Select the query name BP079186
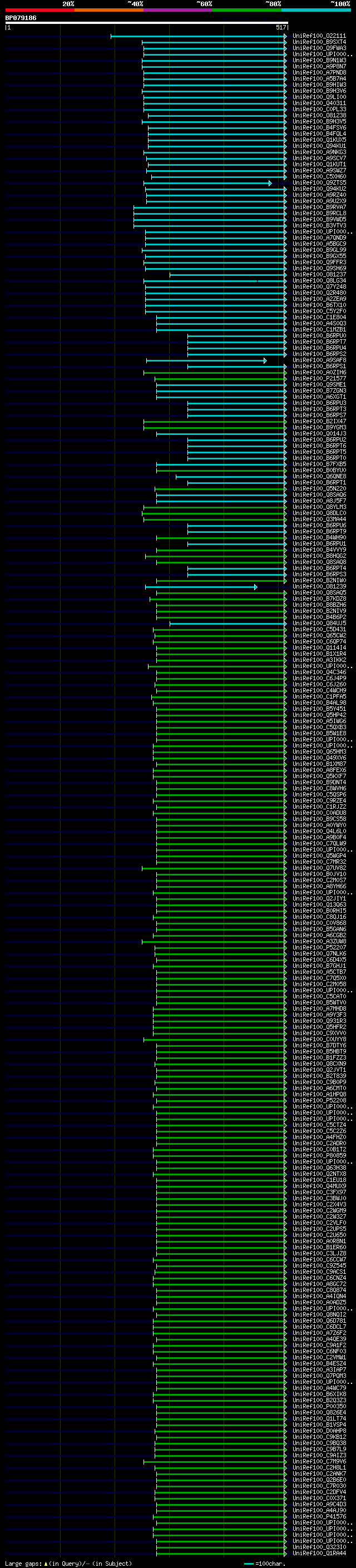The image size is (356, 1568). (21, 18)
